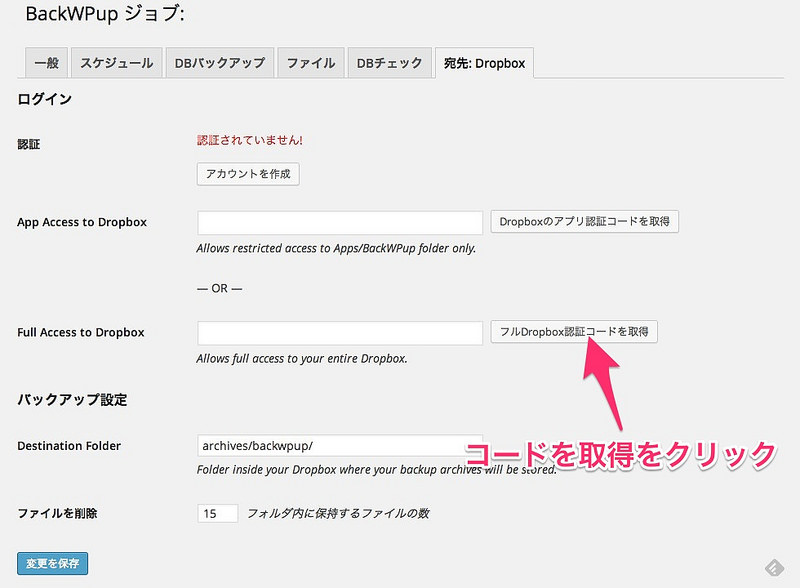The height and width of the screenshot is (588, 800).
Task: Get the Dropbox app authentication code
Action: [585, 222]
